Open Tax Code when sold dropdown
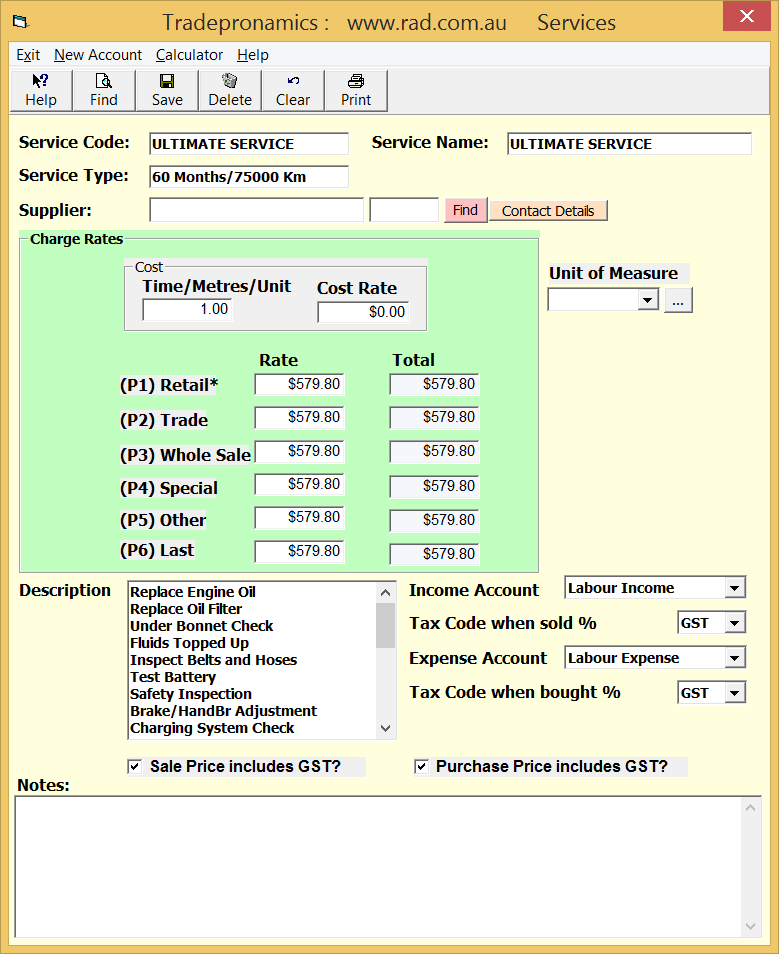The image size is (779, 954). [x=735, y=623]
